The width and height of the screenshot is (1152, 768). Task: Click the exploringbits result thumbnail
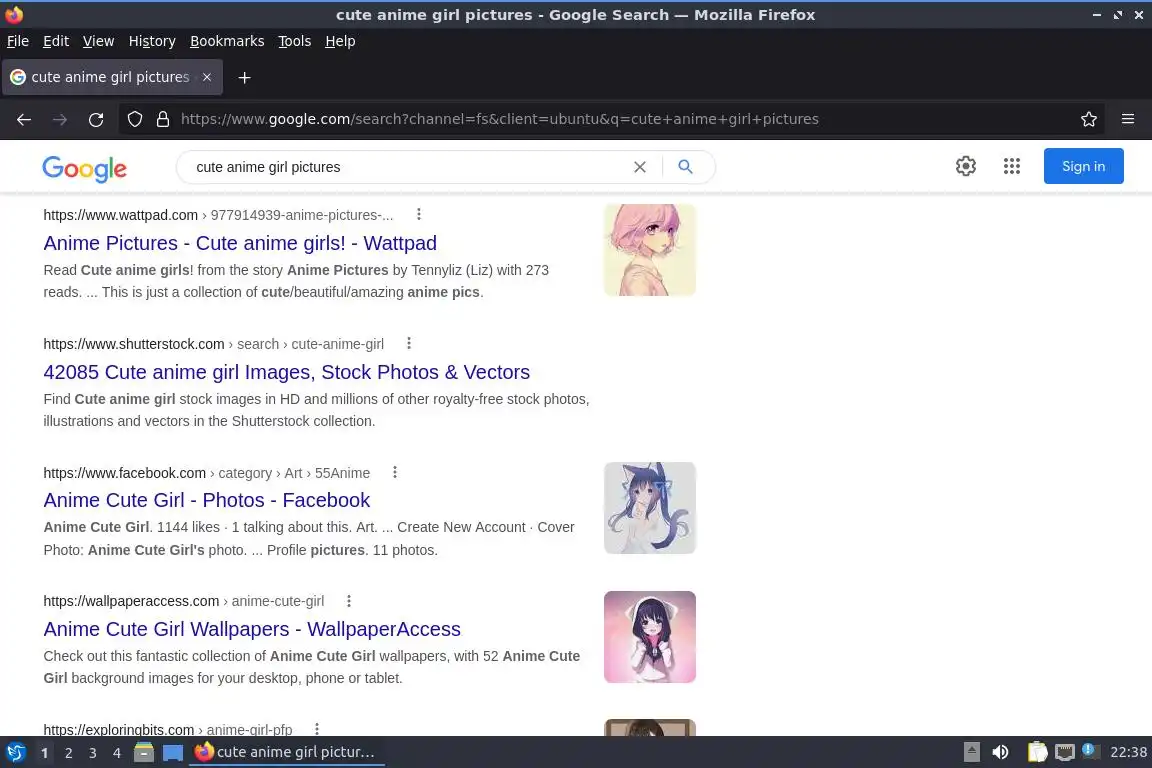649,728
